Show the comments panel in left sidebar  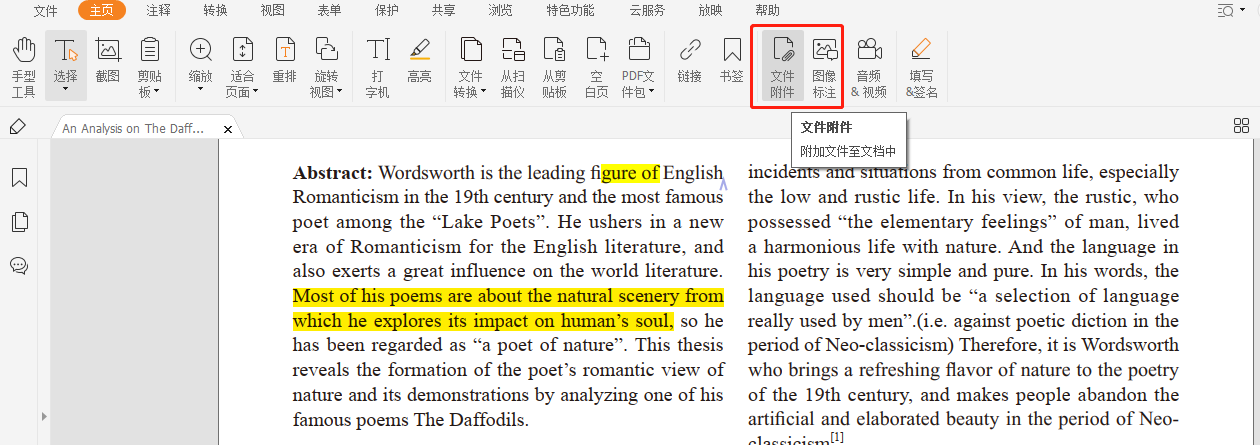click(19, 265)
